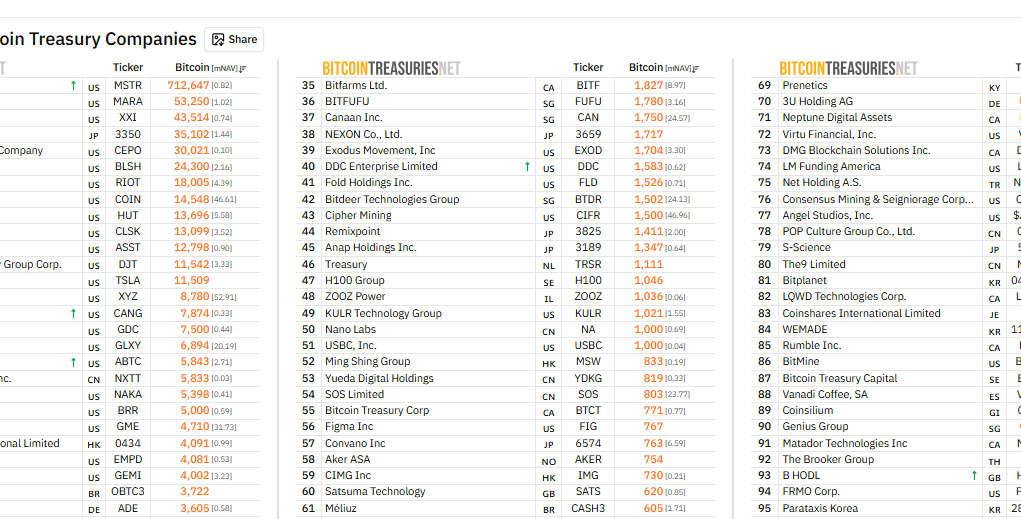
Task: Click the sort icon in second Bitcoin header
Action: (x=698, y=68)
